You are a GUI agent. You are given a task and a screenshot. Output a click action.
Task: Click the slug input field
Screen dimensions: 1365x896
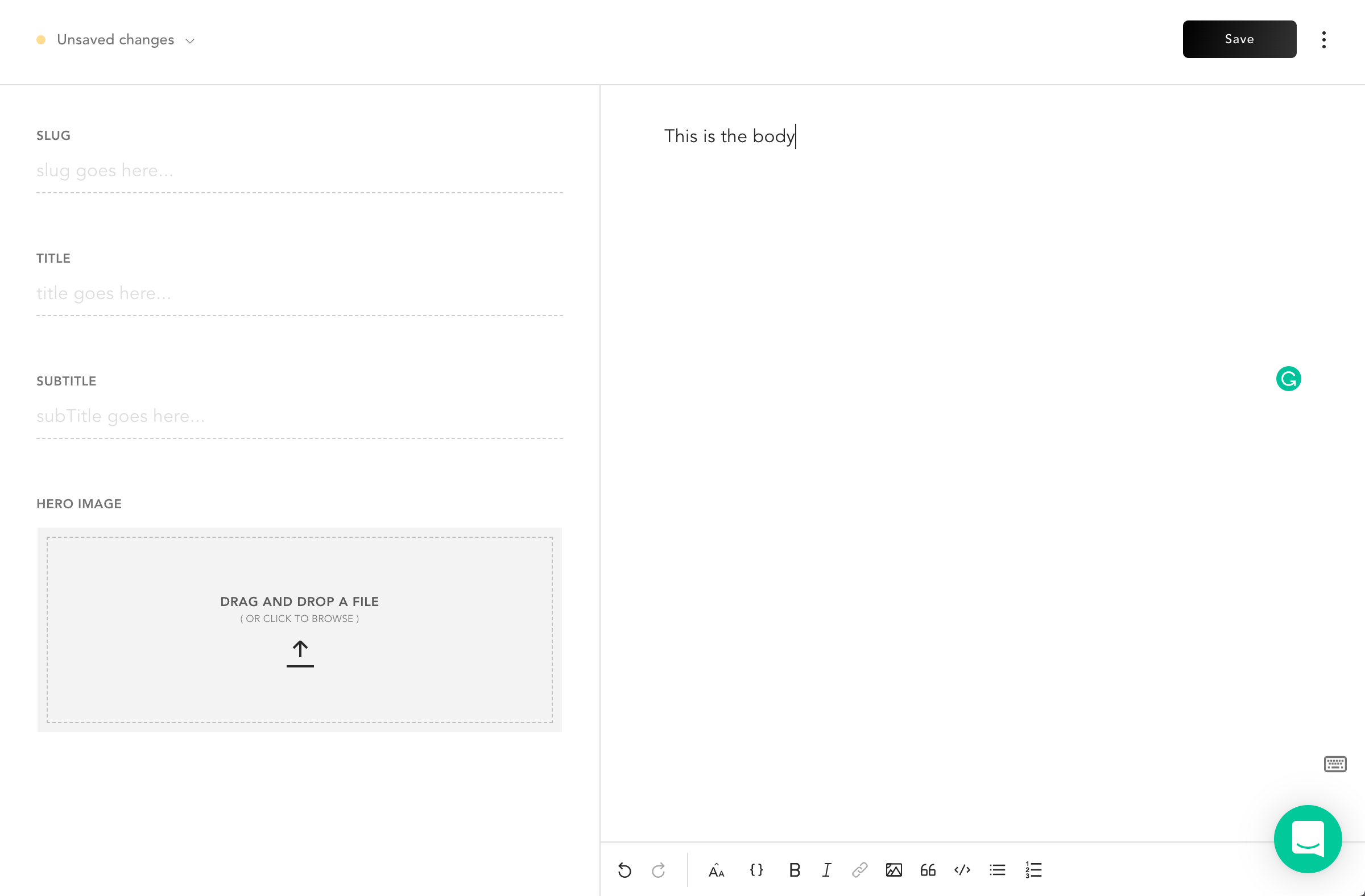[x=299, y=171]
